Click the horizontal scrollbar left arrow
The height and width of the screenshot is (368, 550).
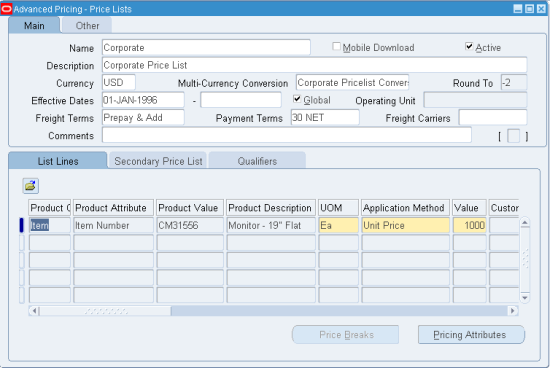click(x=34, y=311)
